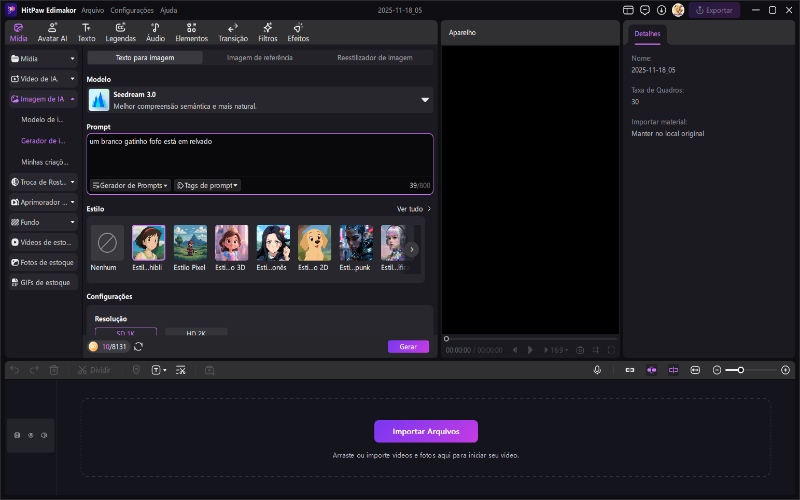Screen dimensions: 800x500
Task: Refresh the credits counter icon
Action: [x=138, y=346]
